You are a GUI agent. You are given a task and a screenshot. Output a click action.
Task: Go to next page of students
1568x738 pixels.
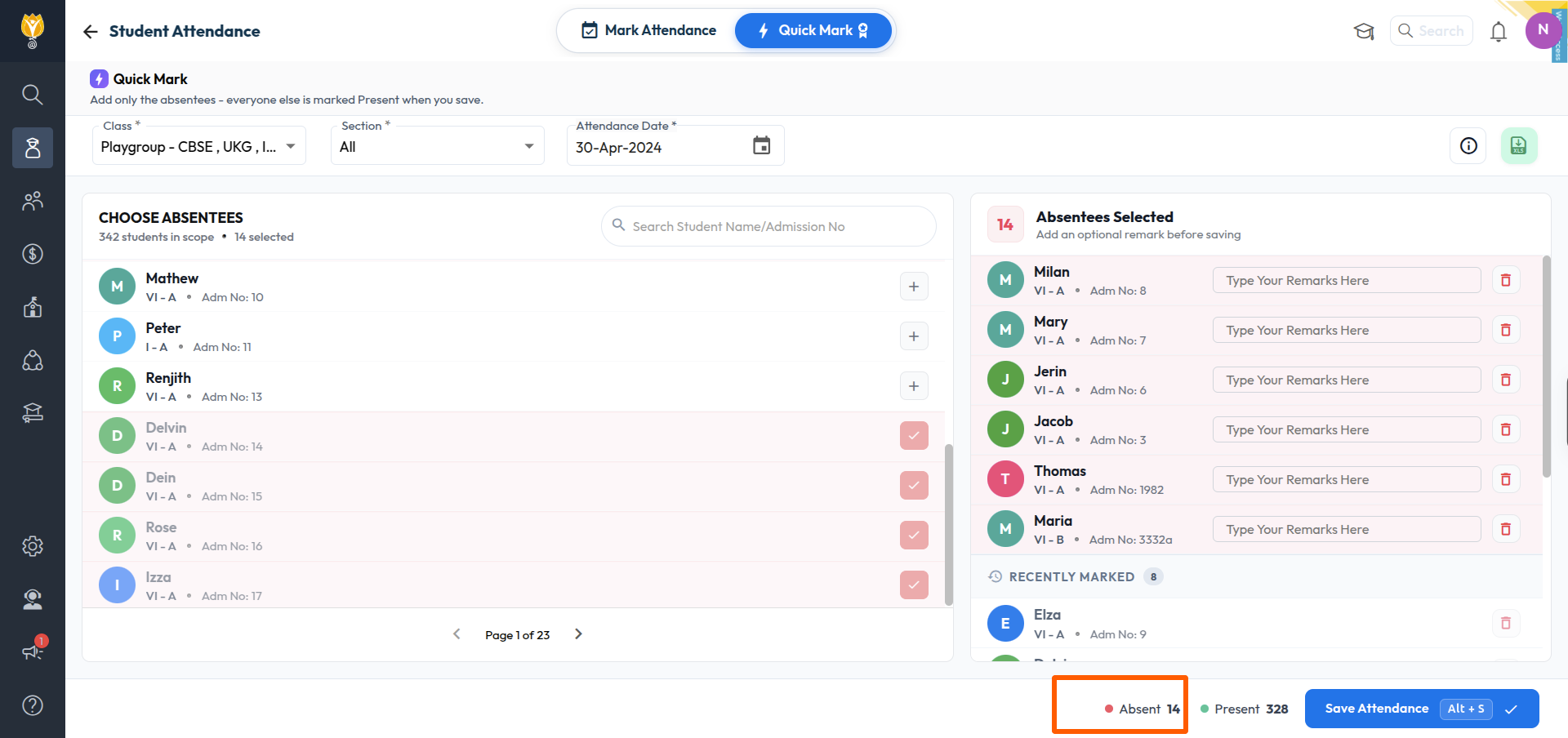click(578, 634)
